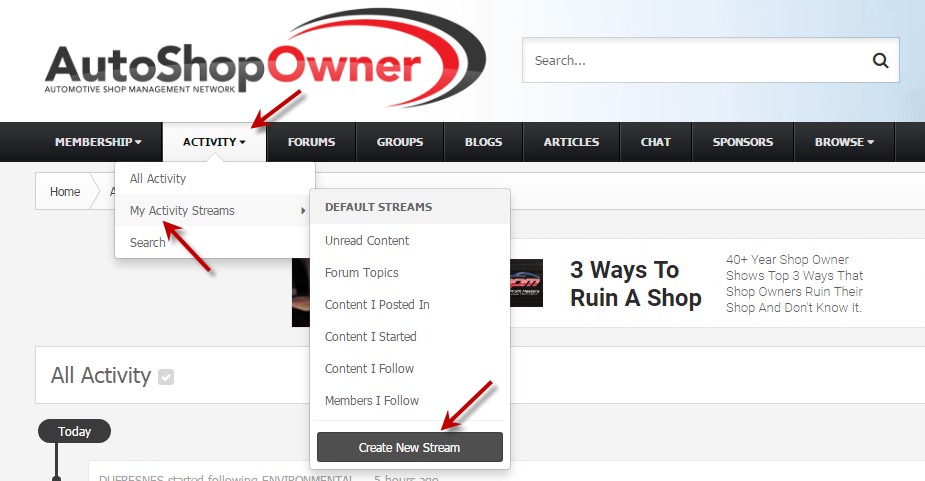The height and width of the screenshot is (481, 925).
Task: Open the Sponsors page
Action: 742,142
